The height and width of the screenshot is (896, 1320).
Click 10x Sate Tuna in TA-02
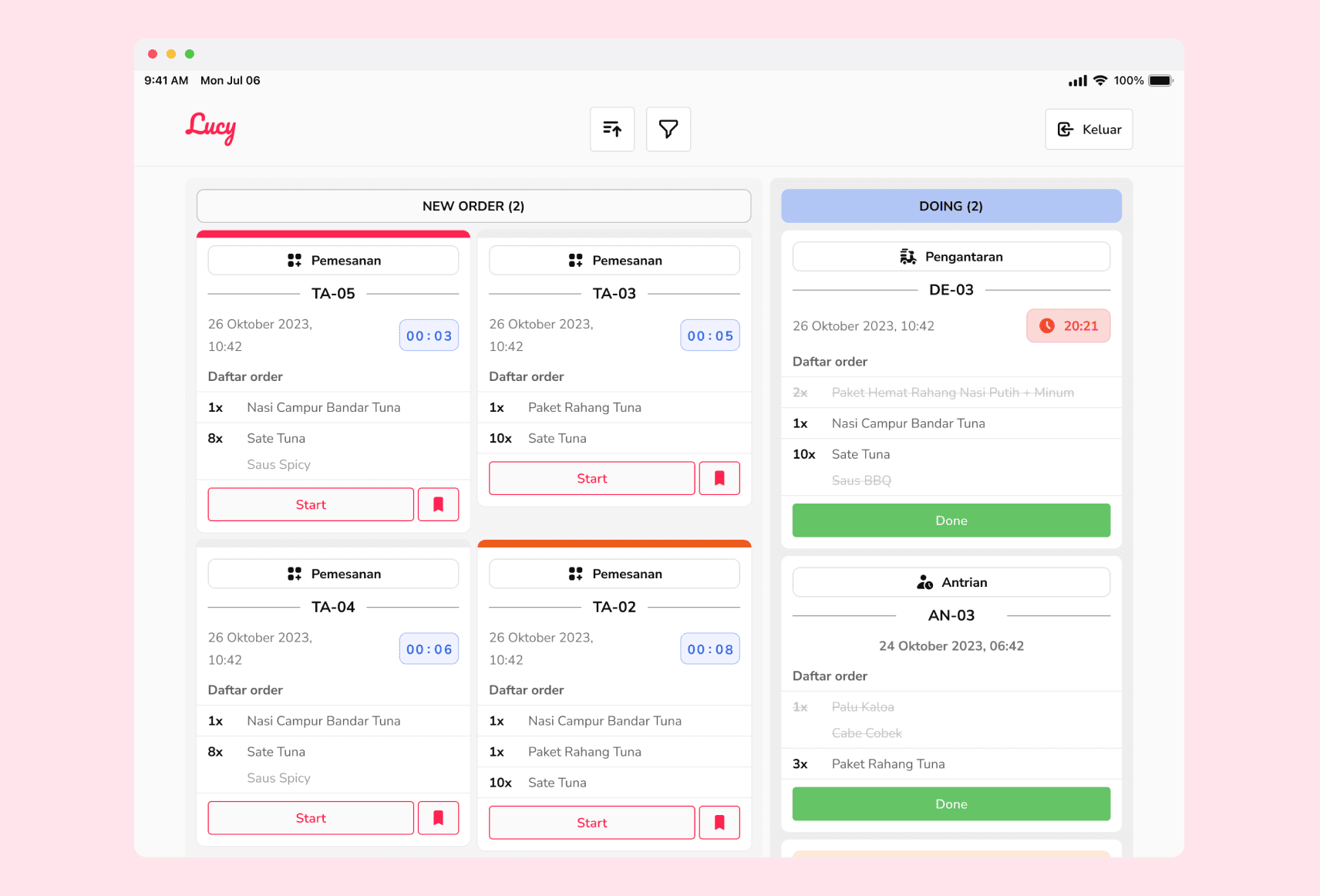[x=615, y=783]
